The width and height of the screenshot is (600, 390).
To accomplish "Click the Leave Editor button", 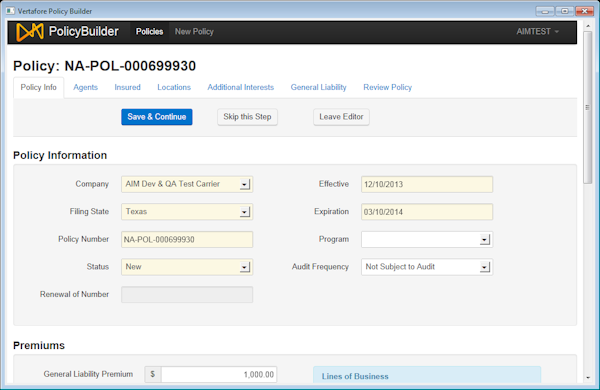I will coord(341,117).
